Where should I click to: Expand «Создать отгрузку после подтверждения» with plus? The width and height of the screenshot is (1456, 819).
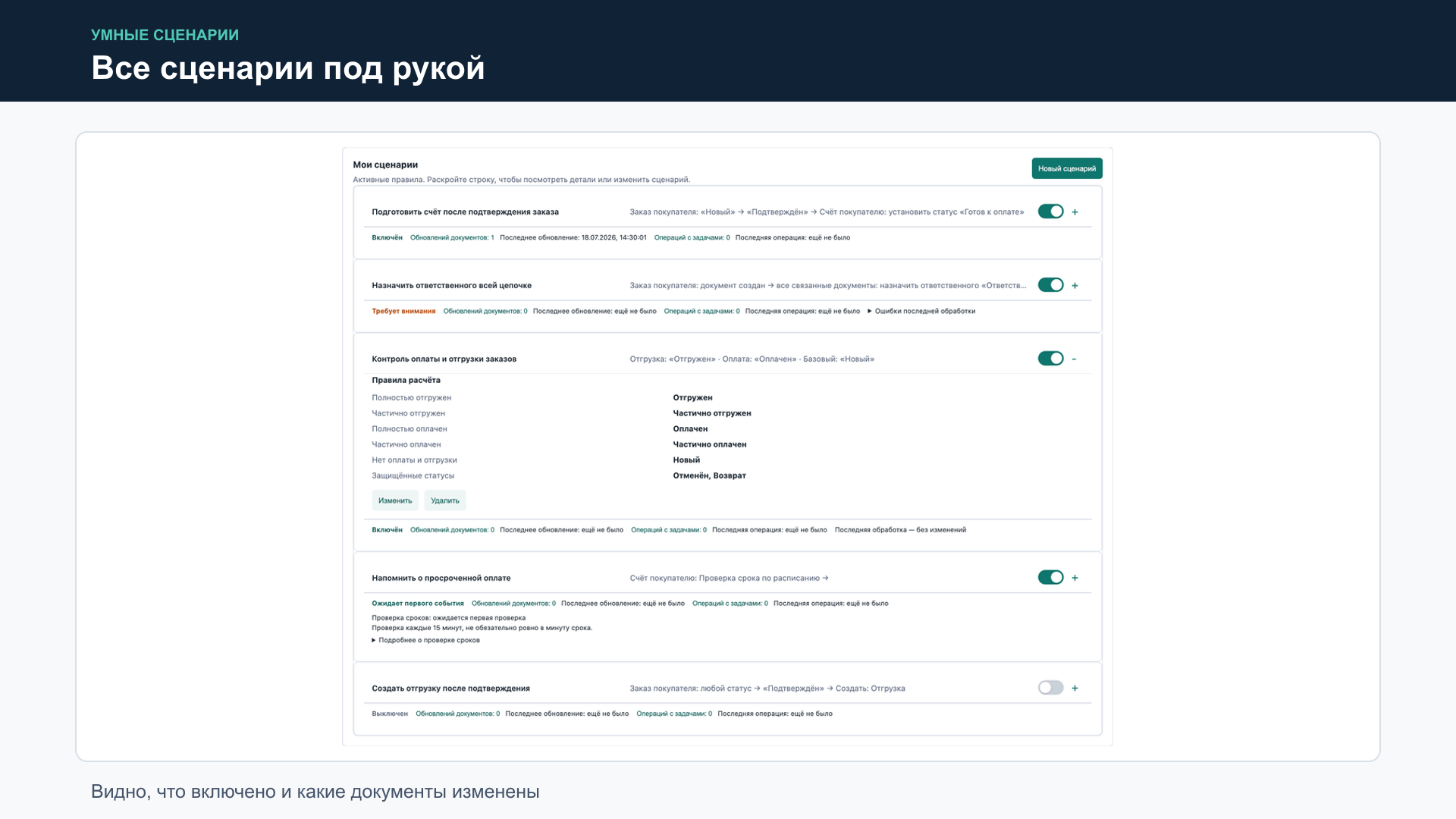point(1075,689)
